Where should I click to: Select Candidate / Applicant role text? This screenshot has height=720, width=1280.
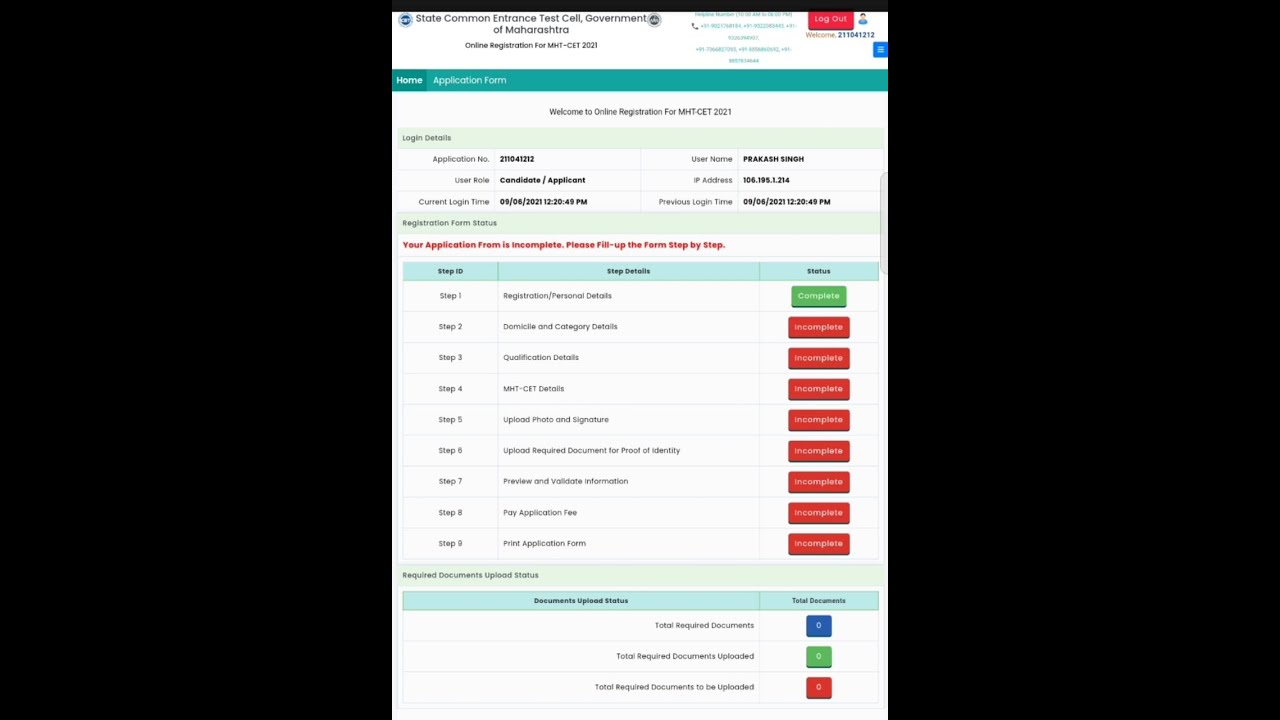pos(542,180)
